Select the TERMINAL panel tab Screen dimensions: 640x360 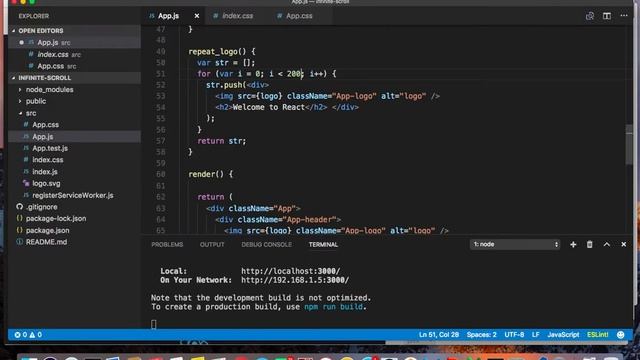coord(323,244)
